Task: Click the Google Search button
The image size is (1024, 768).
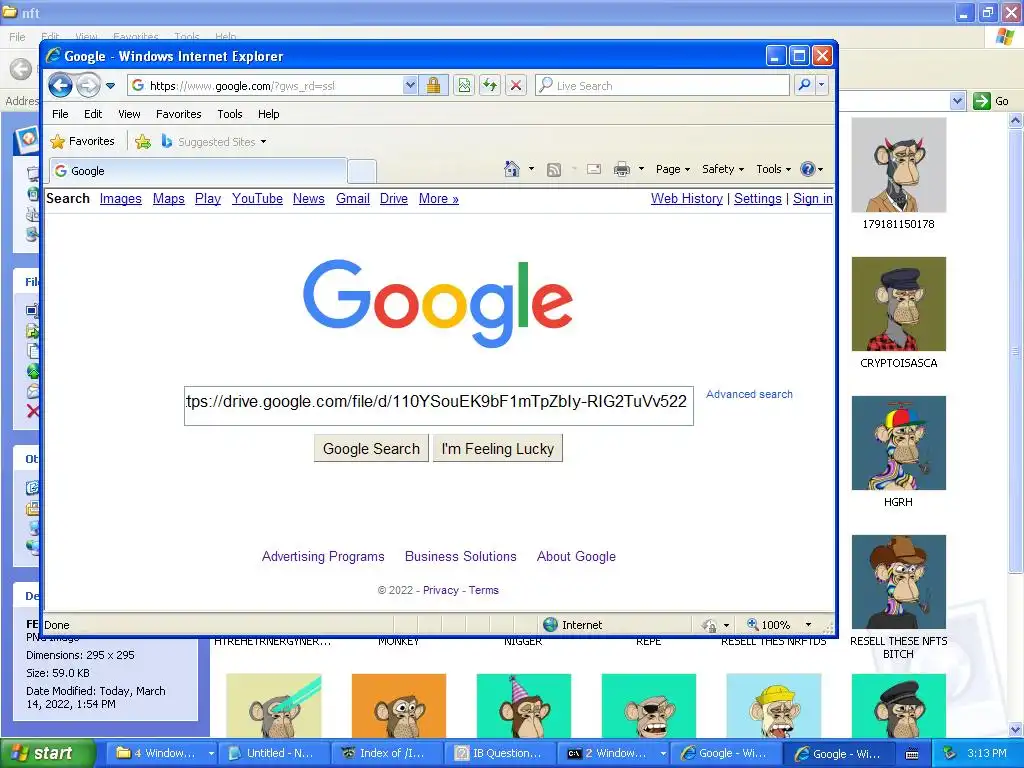Action: (371, 449)
